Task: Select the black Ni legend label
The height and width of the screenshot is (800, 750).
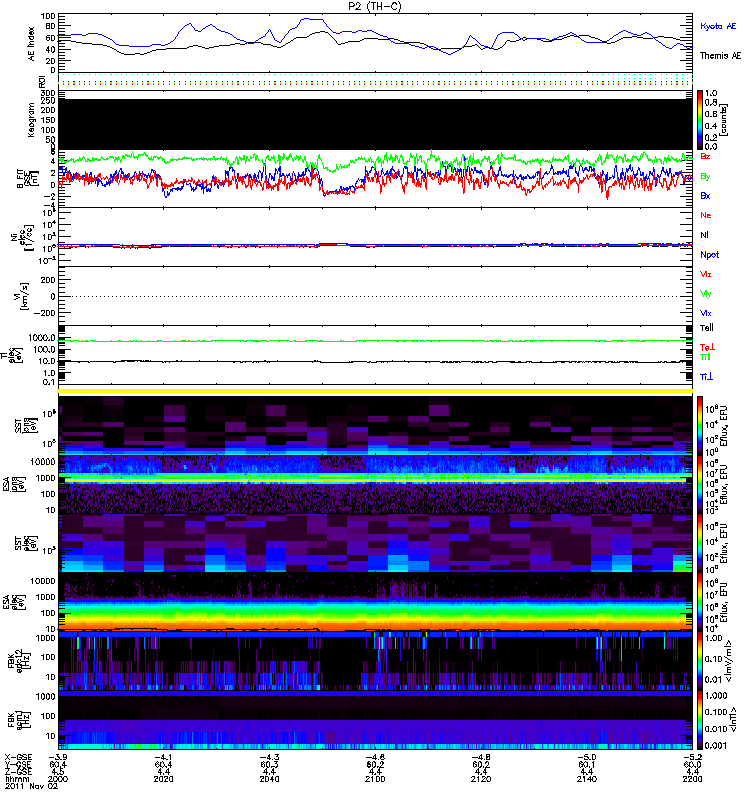Action: point(705,235)
